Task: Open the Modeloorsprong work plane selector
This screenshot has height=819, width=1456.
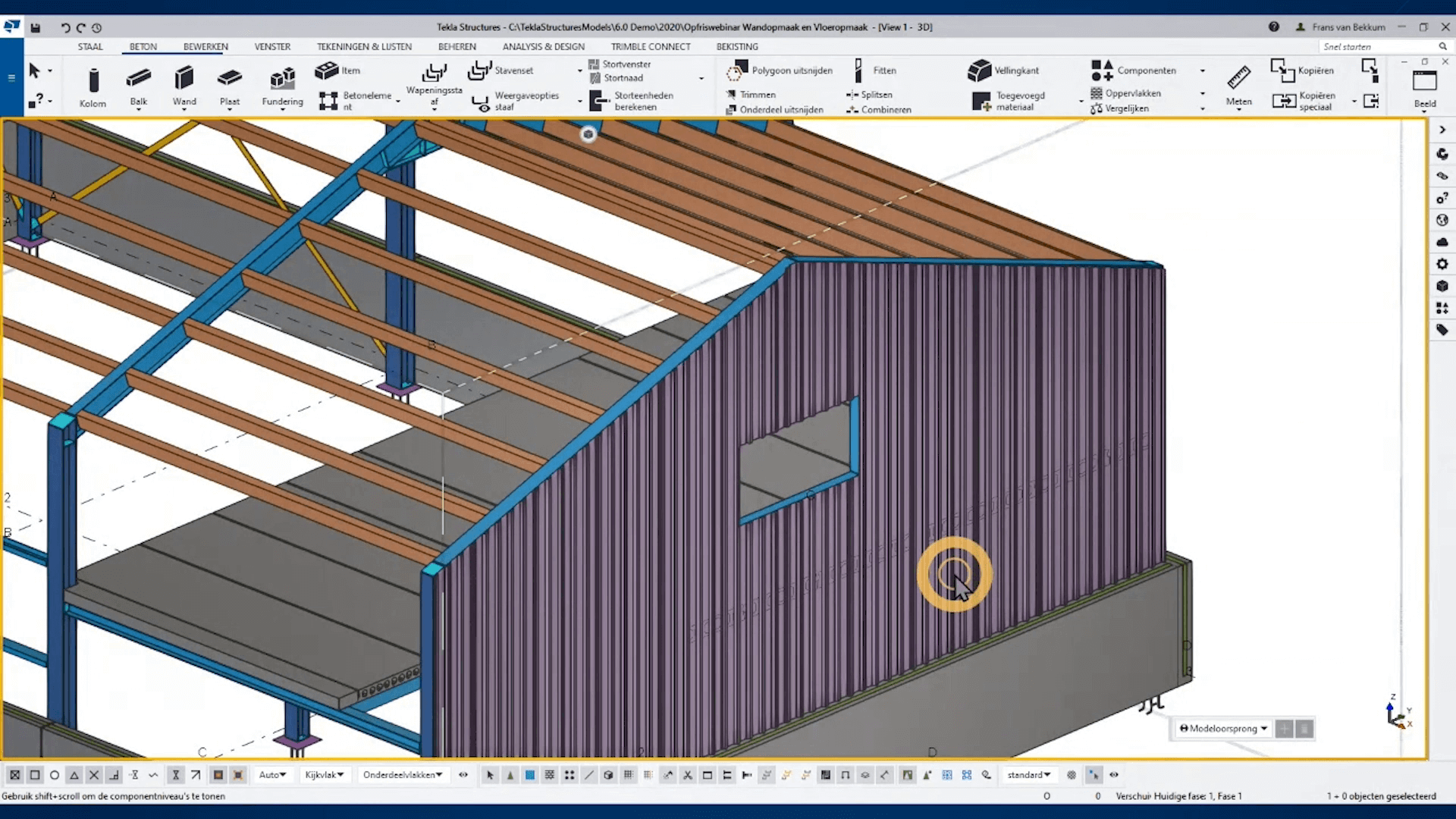Action: 1223,729
